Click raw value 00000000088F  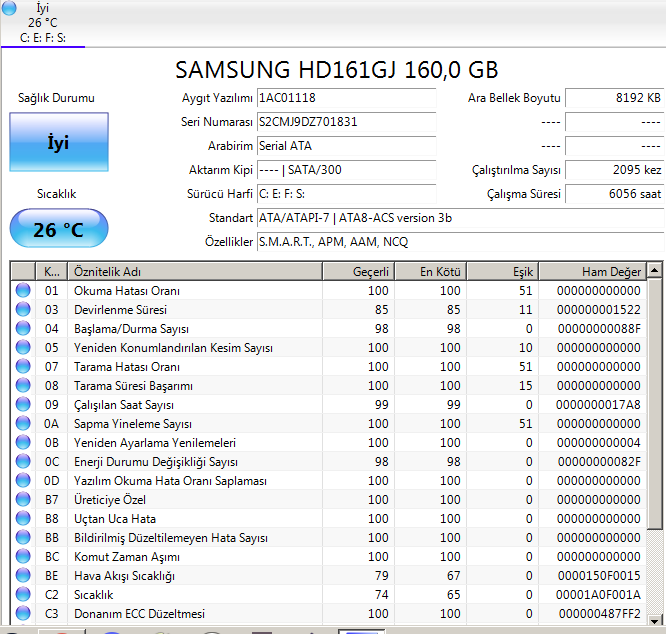(599, 329)
